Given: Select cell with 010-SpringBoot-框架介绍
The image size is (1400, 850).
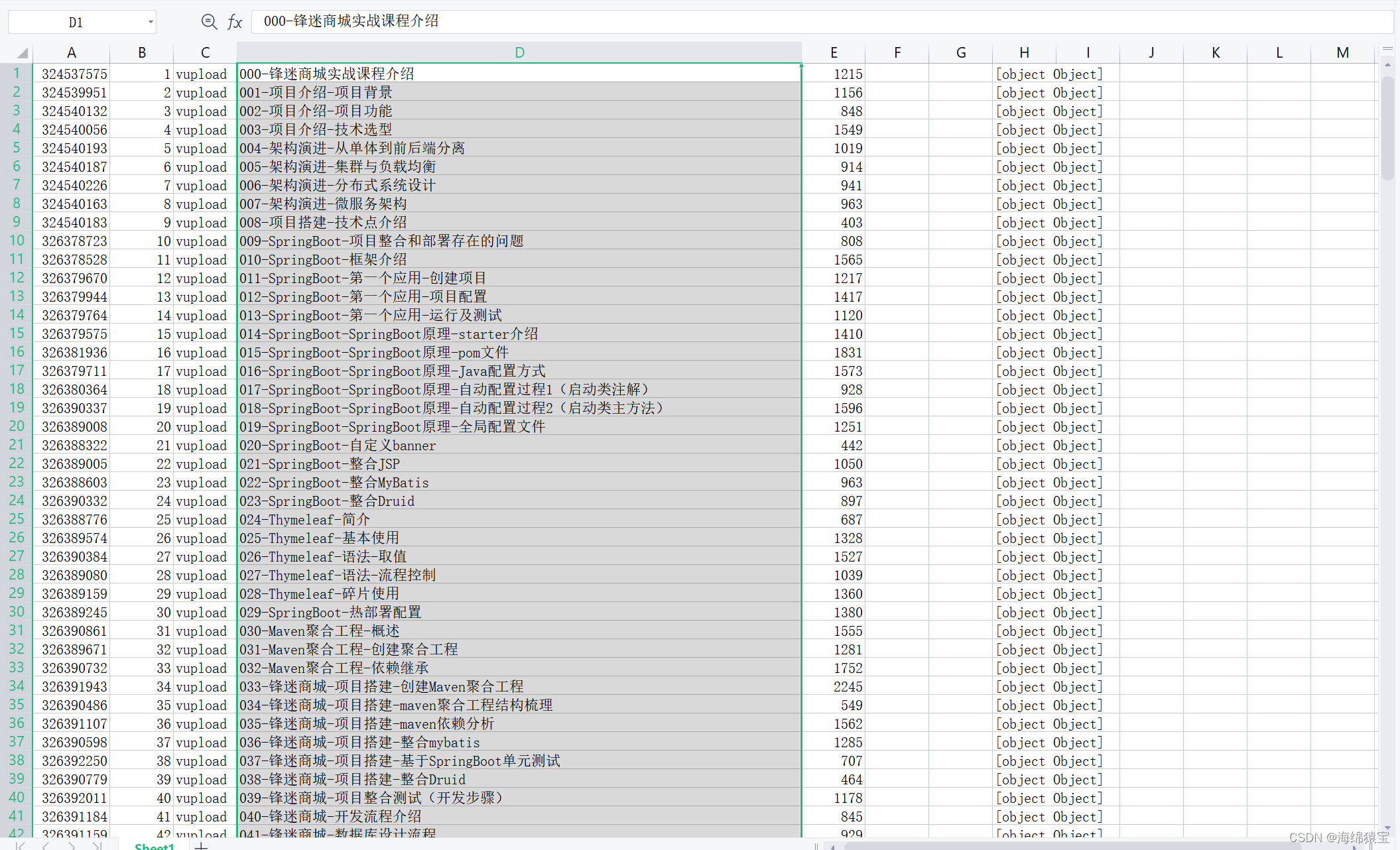Looking at the screenshot, I should point(519,260).
